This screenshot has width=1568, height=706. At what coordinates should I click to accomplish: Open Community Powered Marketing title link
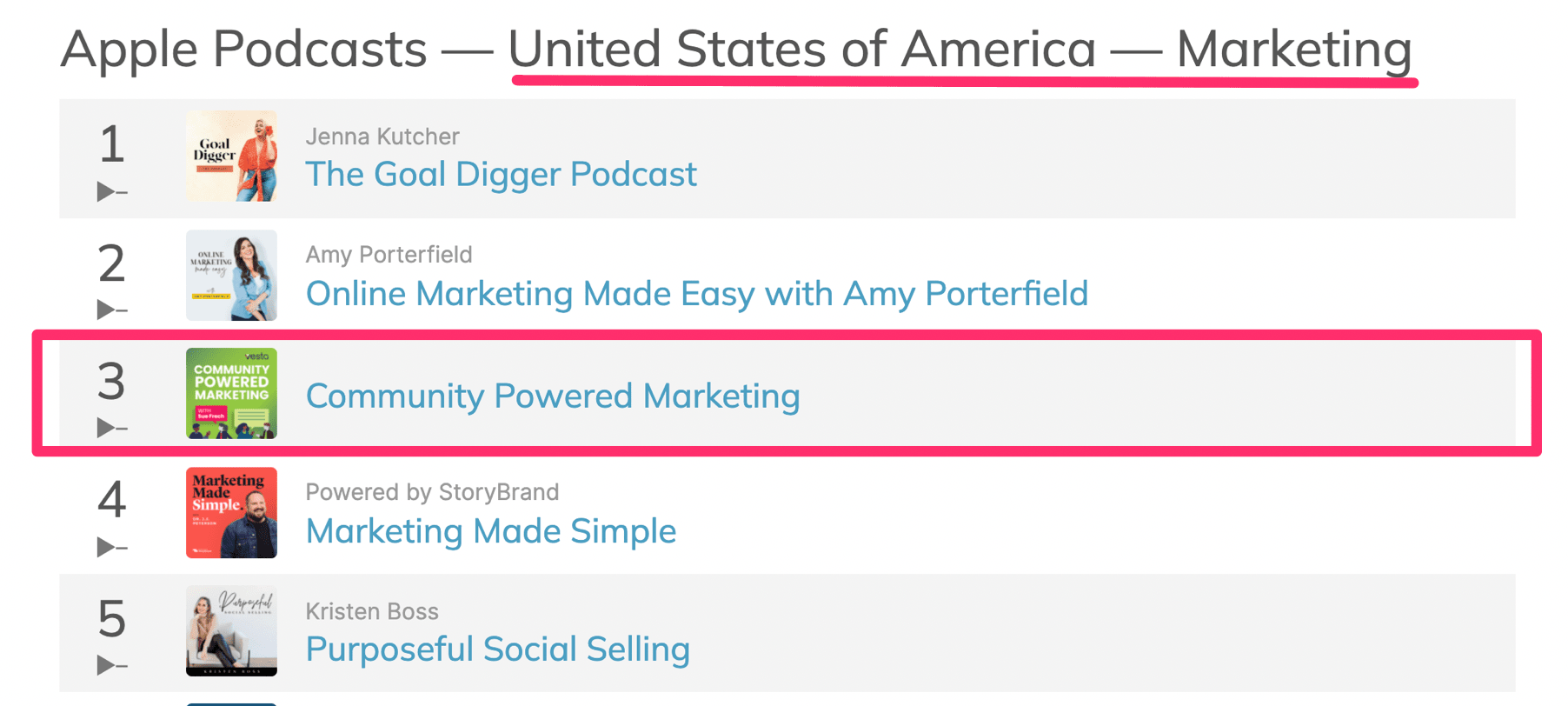(x=553, y=396)
